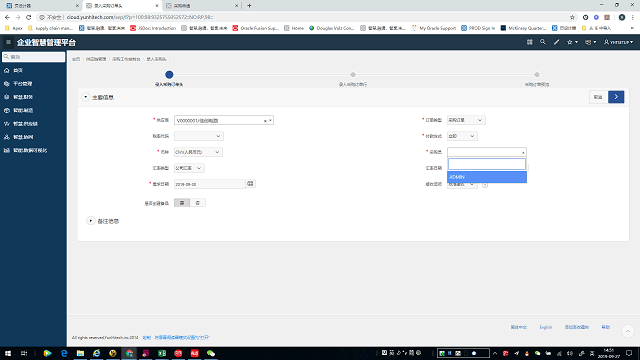Open the Chrome three-dot menu
The height and width of the screenshot is (360, 640).
633,17
